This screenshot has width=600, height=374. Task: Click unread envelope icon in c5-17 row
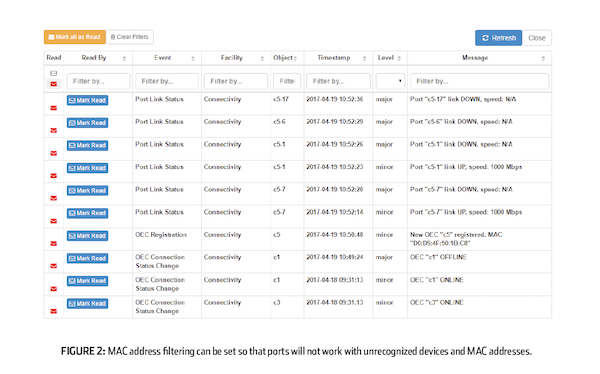coord(54,108)
